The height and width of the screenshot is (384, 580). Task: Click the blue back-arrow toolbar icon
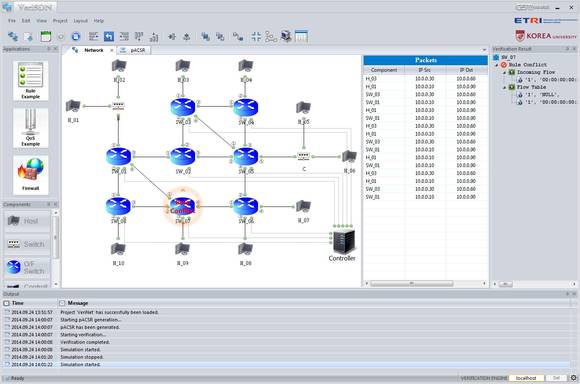(109, 36)
